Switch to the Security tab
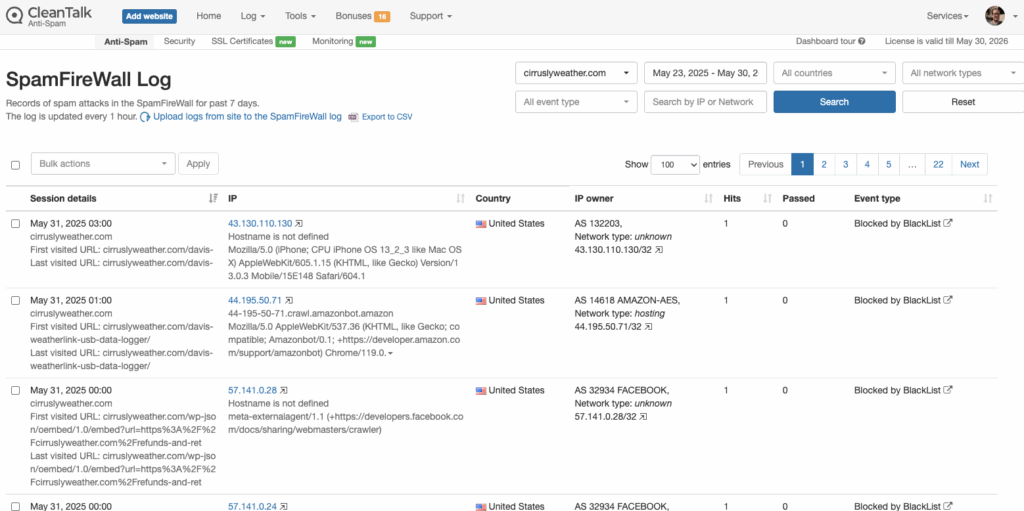 click(x=179, y=41)
